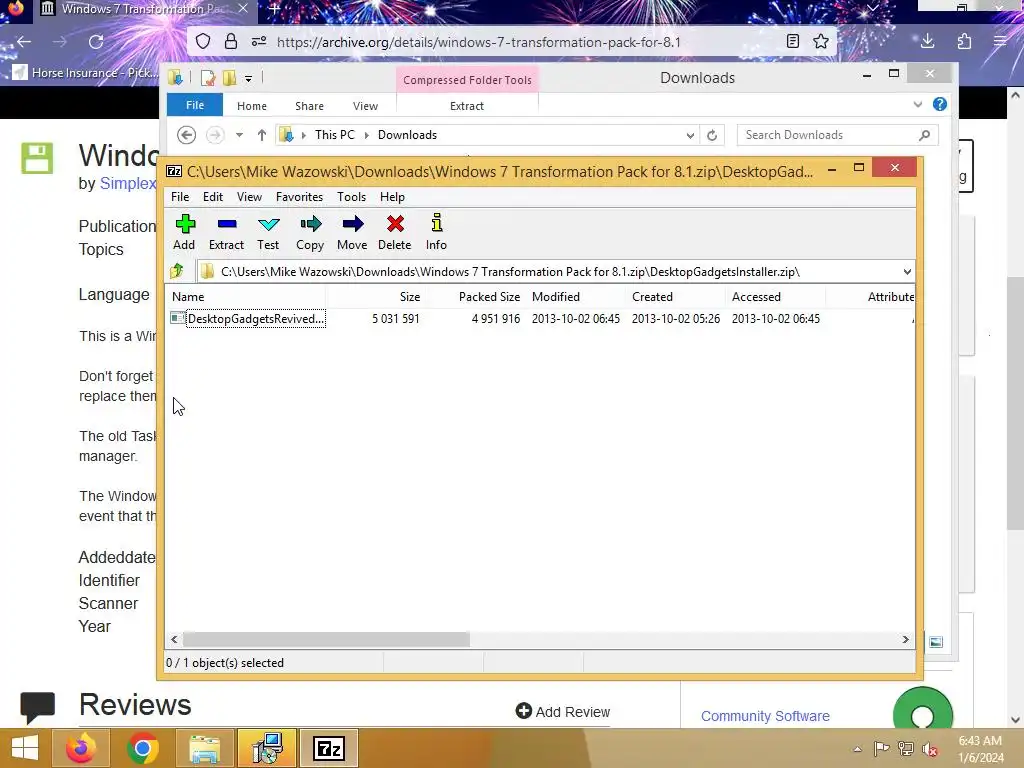Switch to 7-Zip taskbar icon
The image size is (1024, 768).
click(328, 748)
